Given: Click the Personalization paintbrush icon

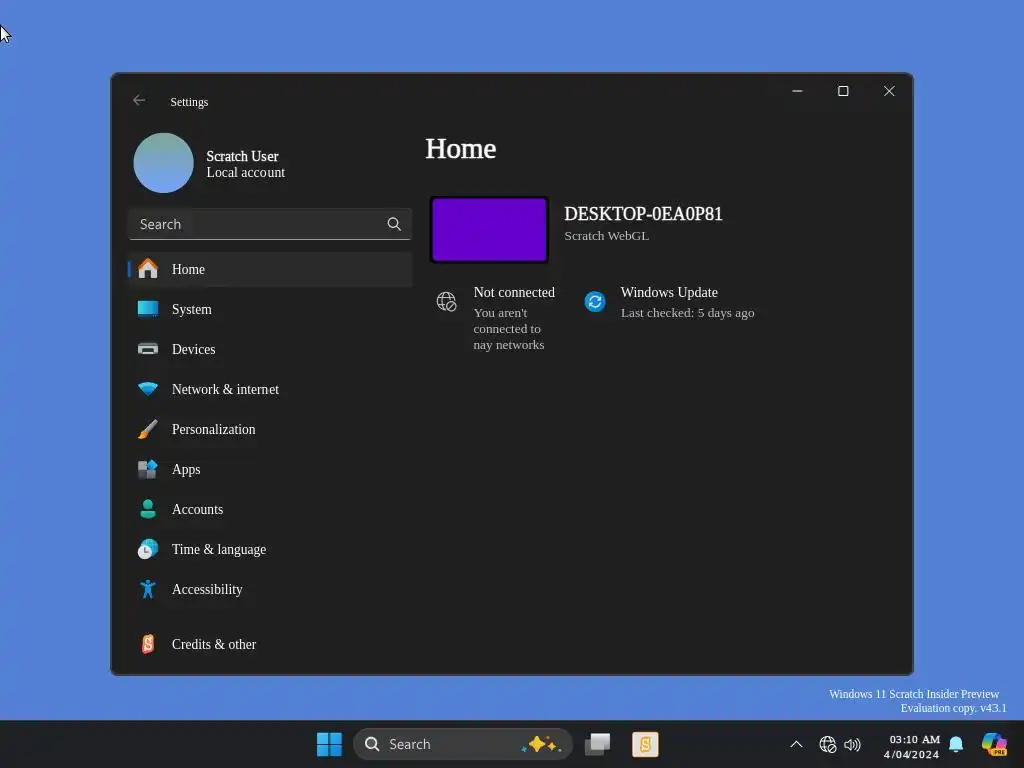Looking at the screenshot, I should pos(148,429).
